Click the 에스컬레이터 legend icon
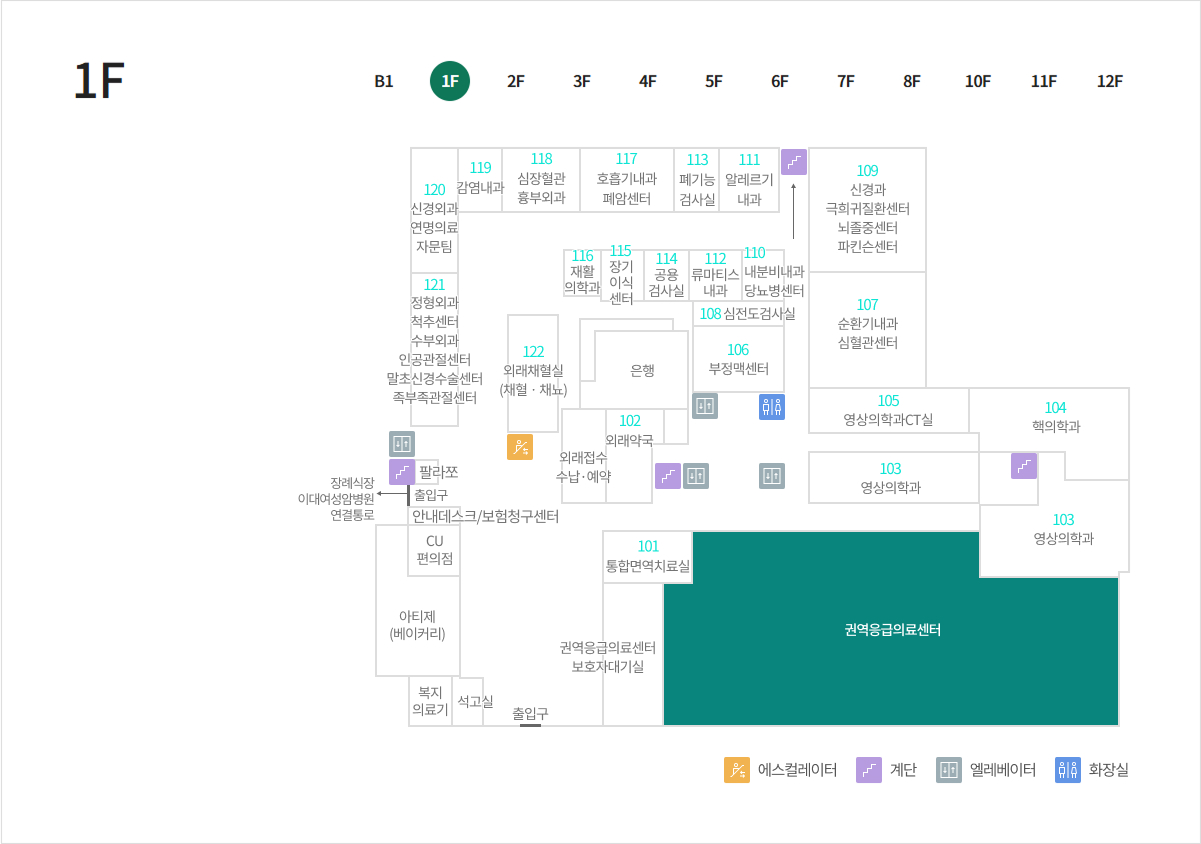 737,770
